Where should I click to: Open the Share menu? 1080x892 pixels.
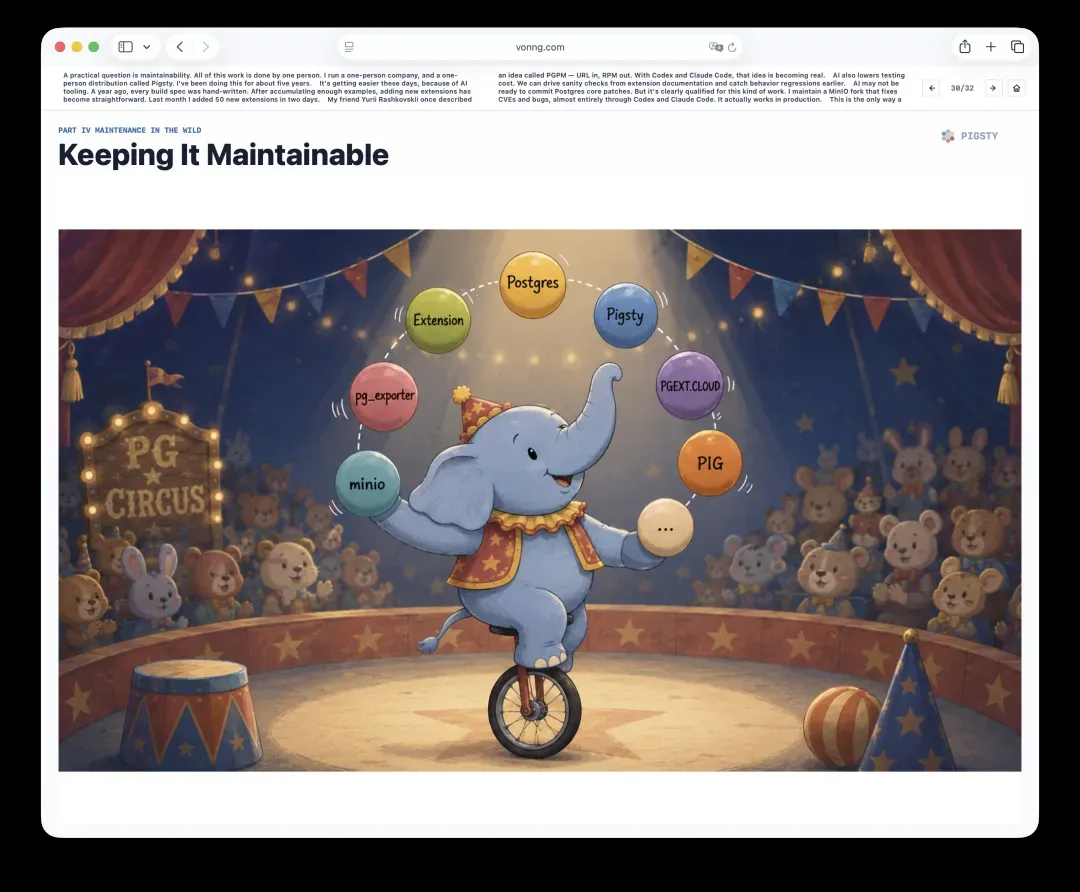tap(965, 46)
